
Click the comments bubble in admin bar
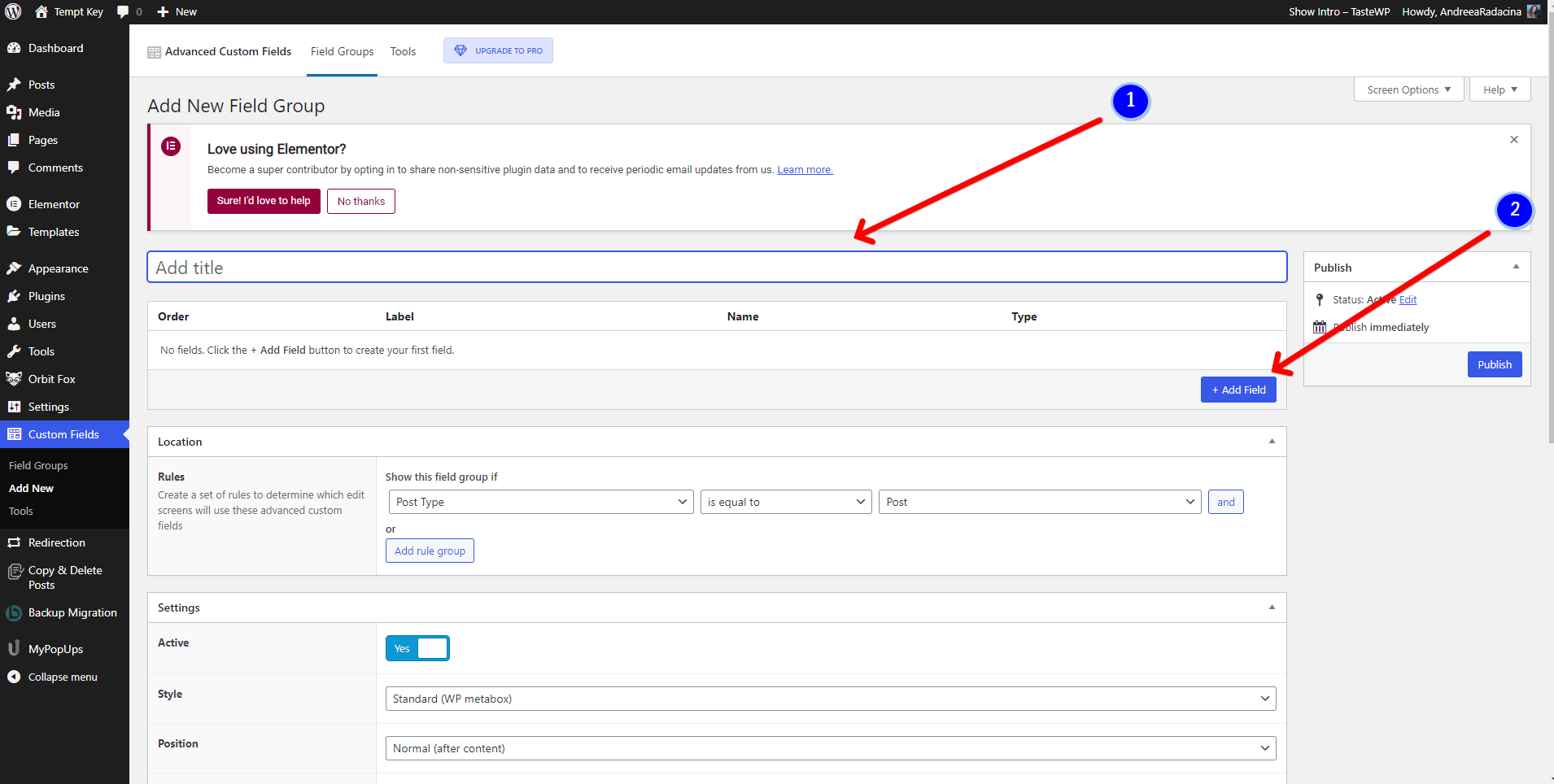tap(124, 11)
